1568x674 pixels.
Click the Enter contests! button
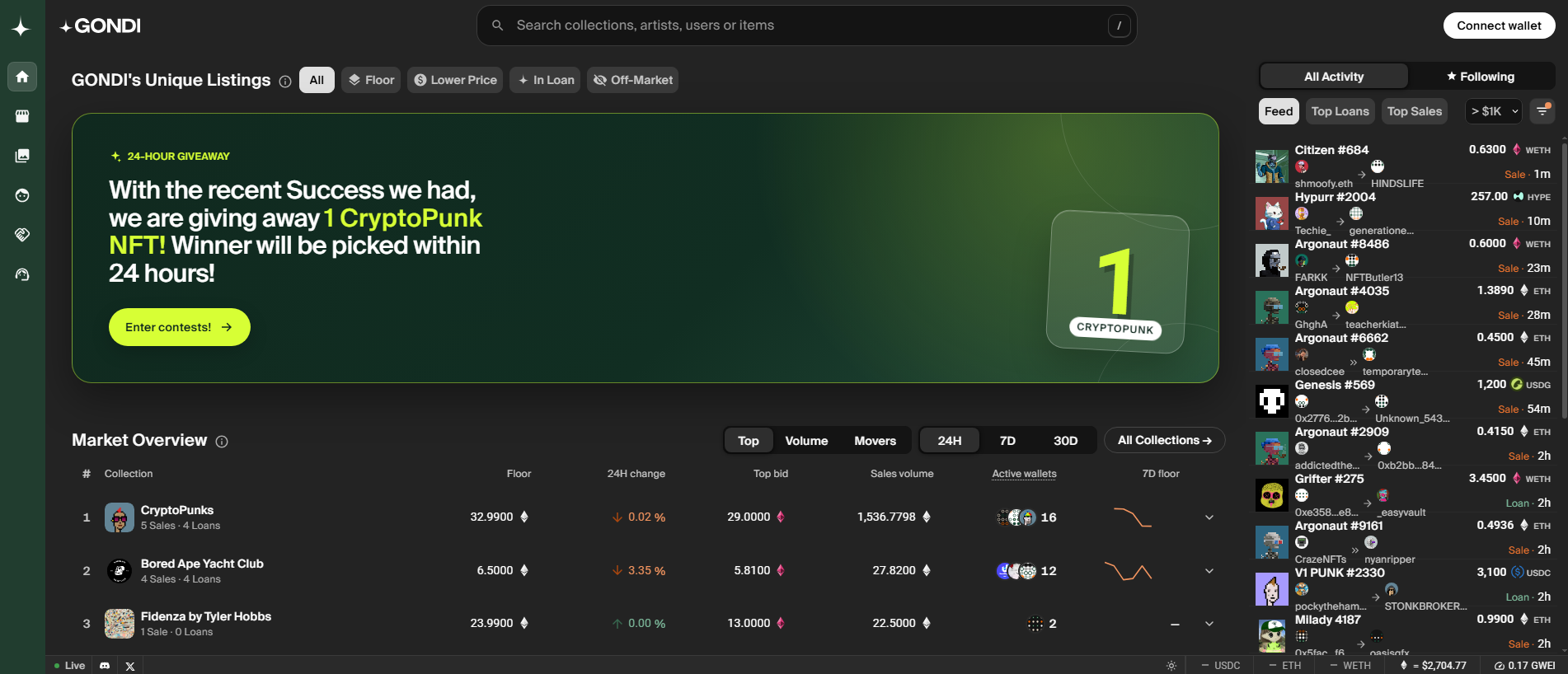click(x=180, y=327)
